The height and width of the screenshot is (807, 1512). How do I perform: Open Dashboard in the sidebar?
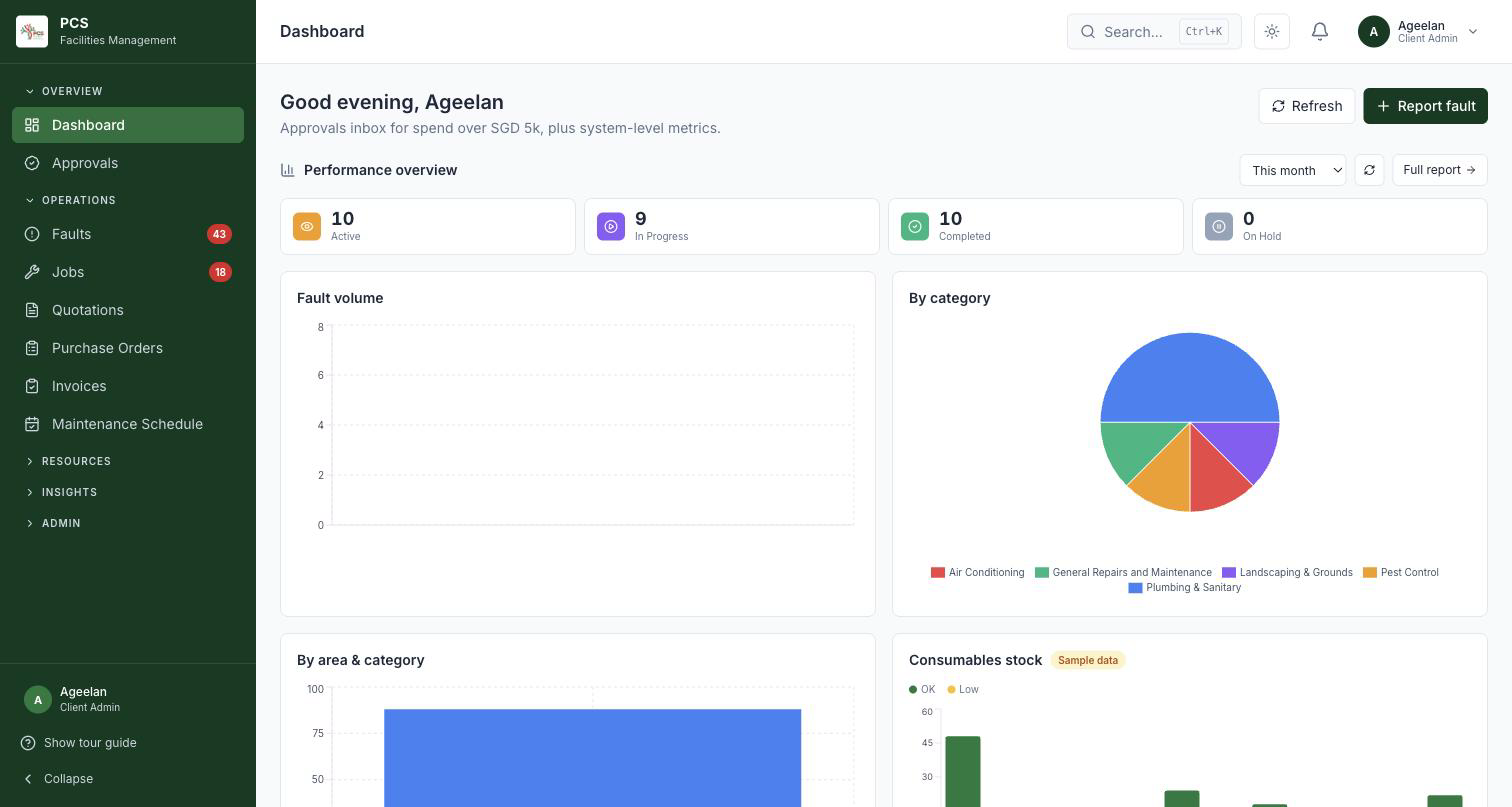point(128,125)
